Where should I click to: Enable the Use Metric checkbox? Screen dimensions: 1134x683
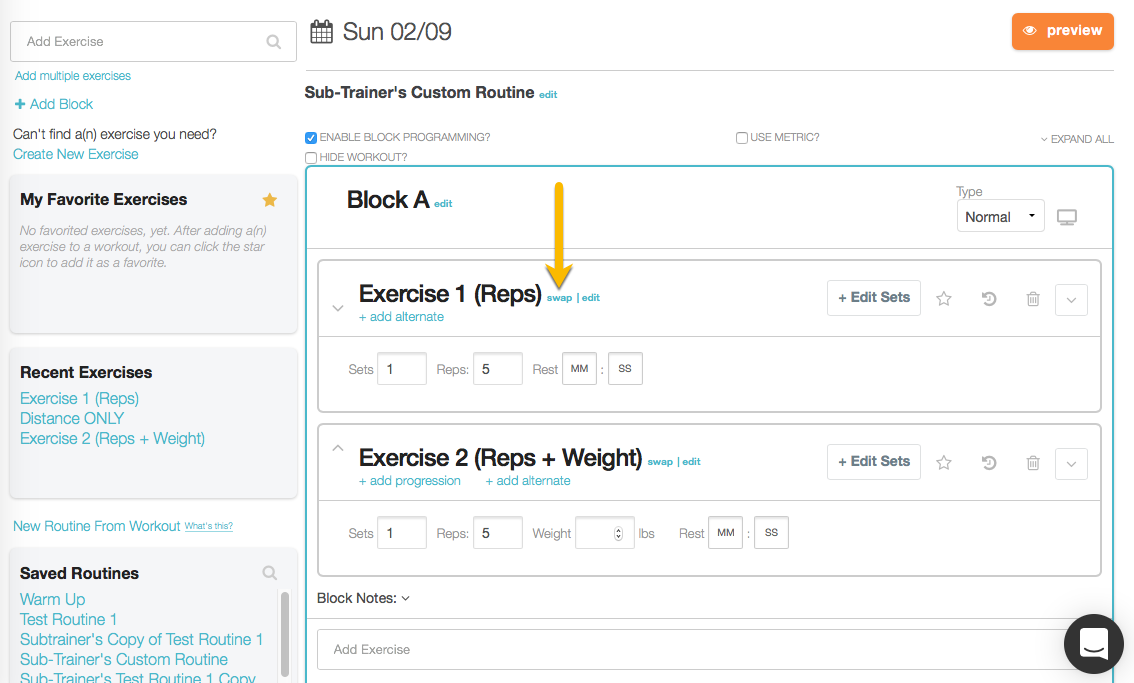click(x=742, y=138)
